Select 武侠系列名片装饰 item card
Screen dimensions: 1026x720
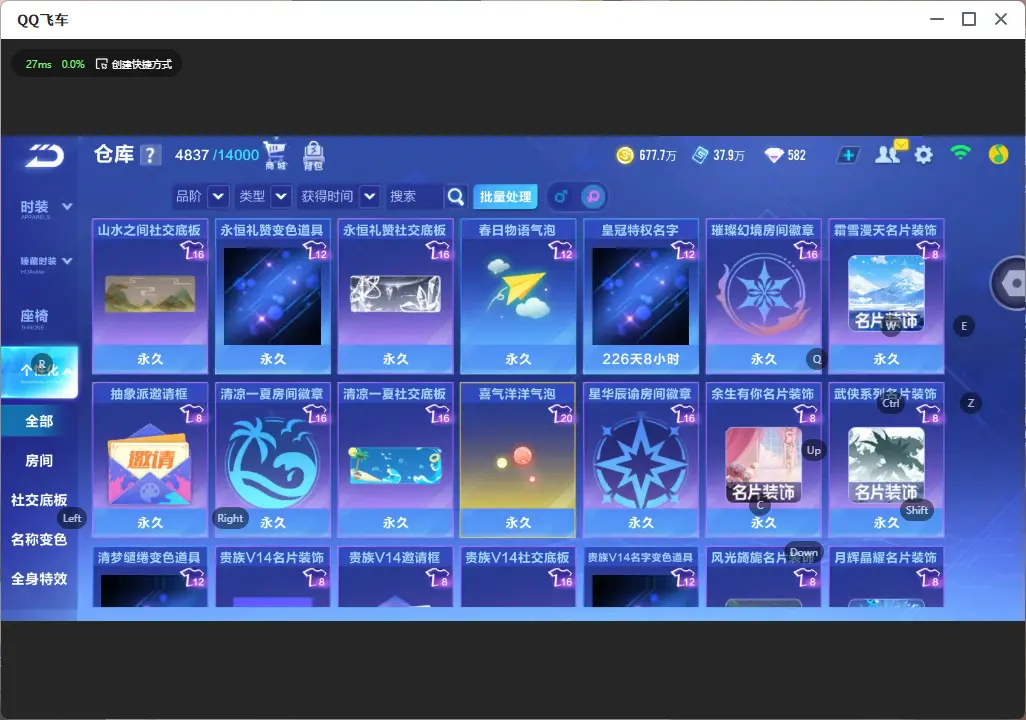(886, 459)
